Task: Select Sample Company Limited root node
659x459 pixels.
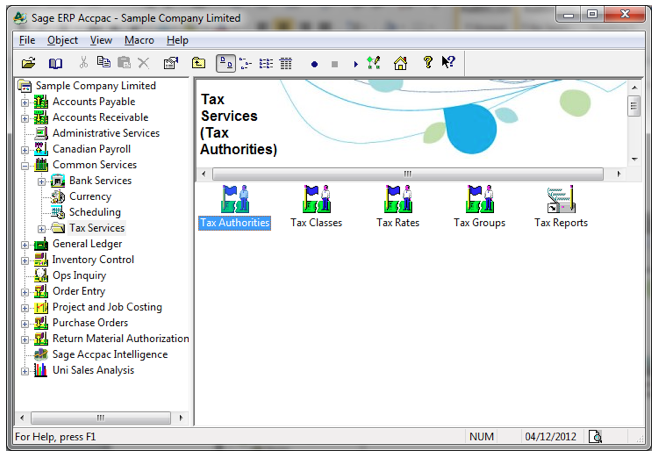Action: pyautogui.click(x=95, y=86)
